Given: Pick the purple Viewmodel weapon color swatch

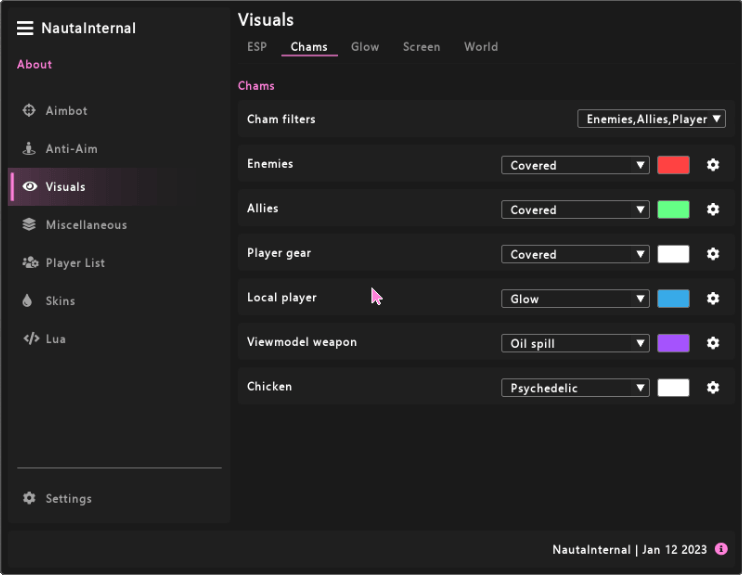Looking at the screenshot, I should point(673,343).
